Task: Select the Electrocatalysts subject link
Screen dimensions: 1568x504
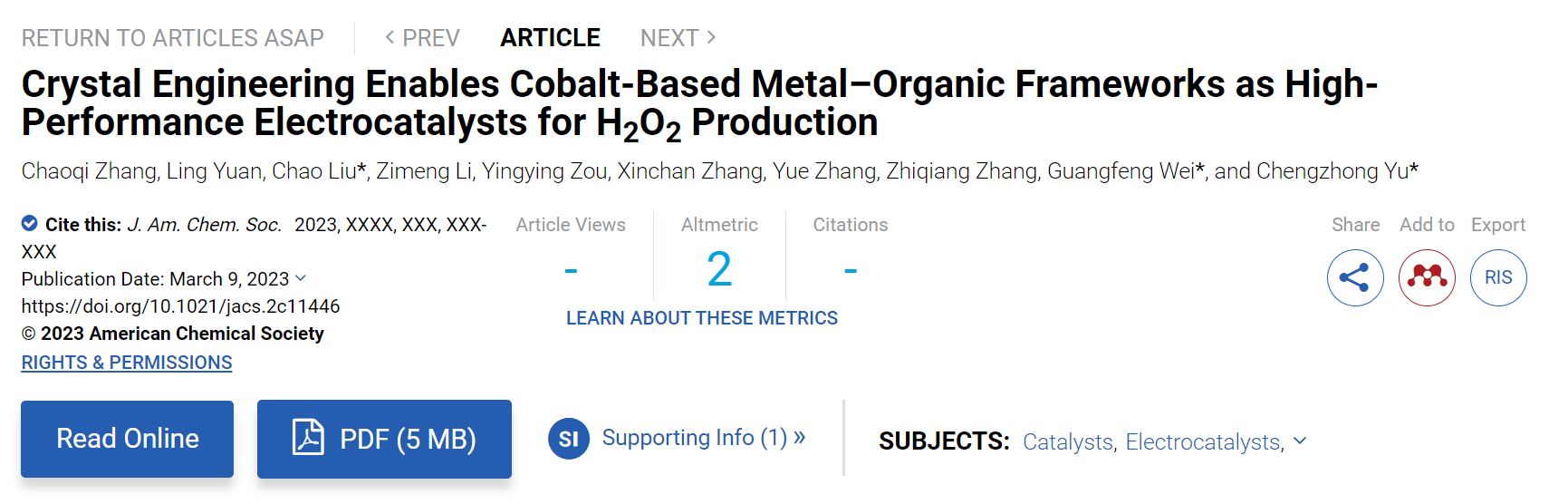Action: [1205, 441]
